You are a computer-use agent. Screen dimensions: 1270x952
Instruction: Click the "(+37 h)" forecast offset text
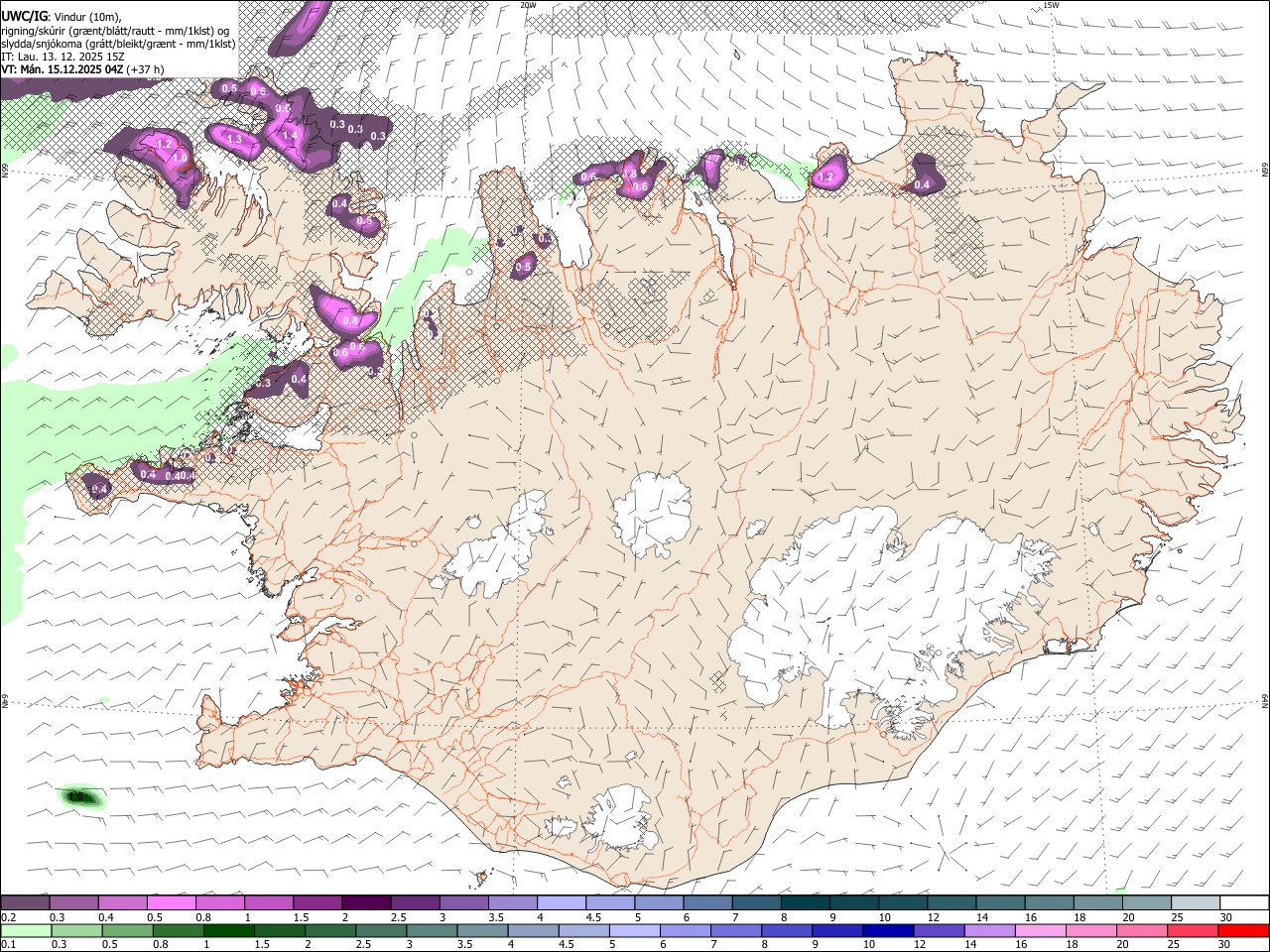pos(146,69)
